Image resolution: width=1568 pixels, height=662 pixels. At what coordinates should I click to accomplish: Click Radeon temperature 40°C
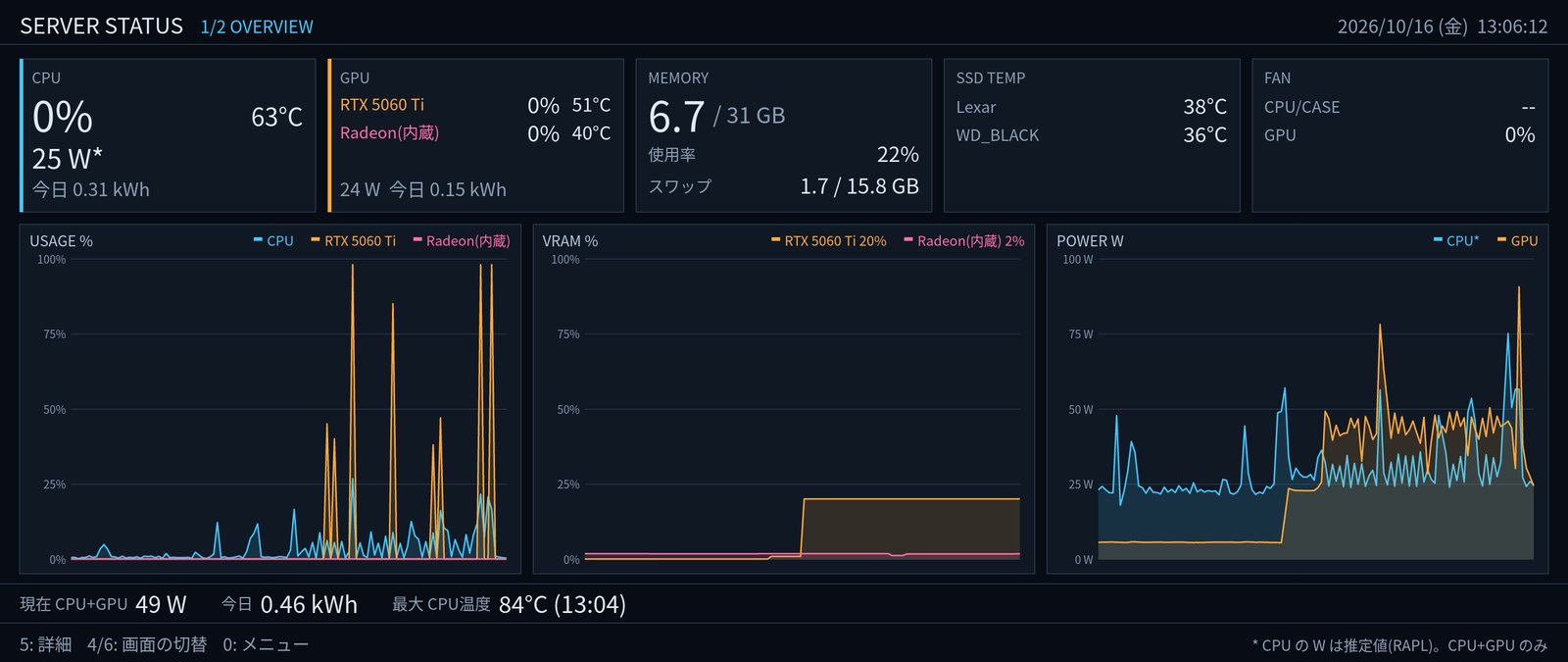(591, 133)
